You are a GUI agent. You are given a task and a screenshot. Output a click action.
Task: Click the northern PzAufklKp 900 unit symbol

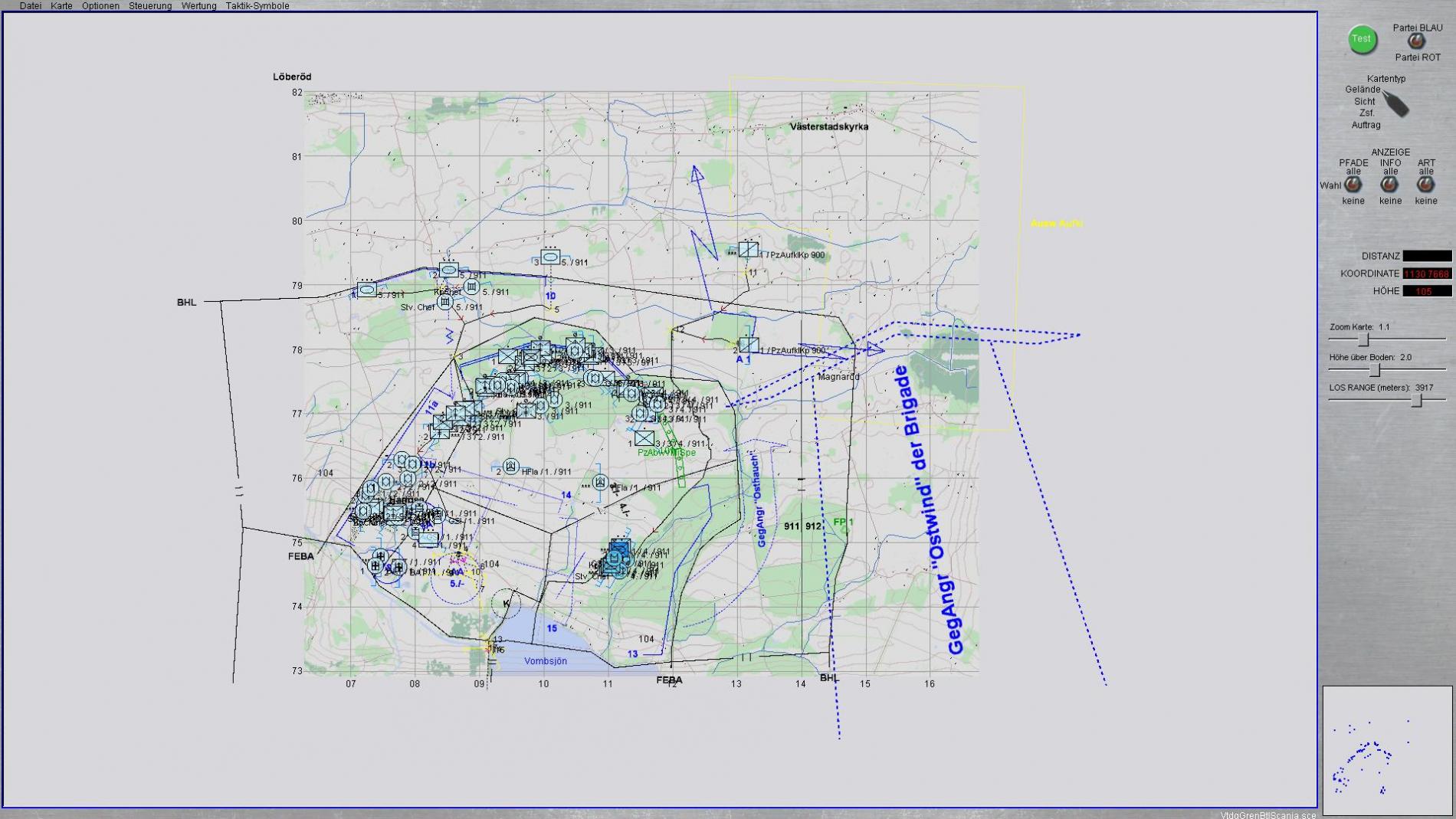click(x=749, y=250)
